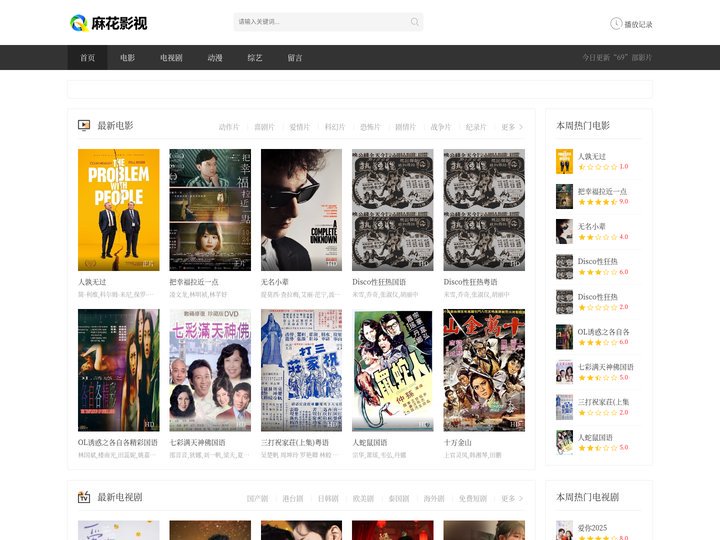Open the 动漫 navigation tab
This screenshot has height=540, width=720.
click(214, 57)
